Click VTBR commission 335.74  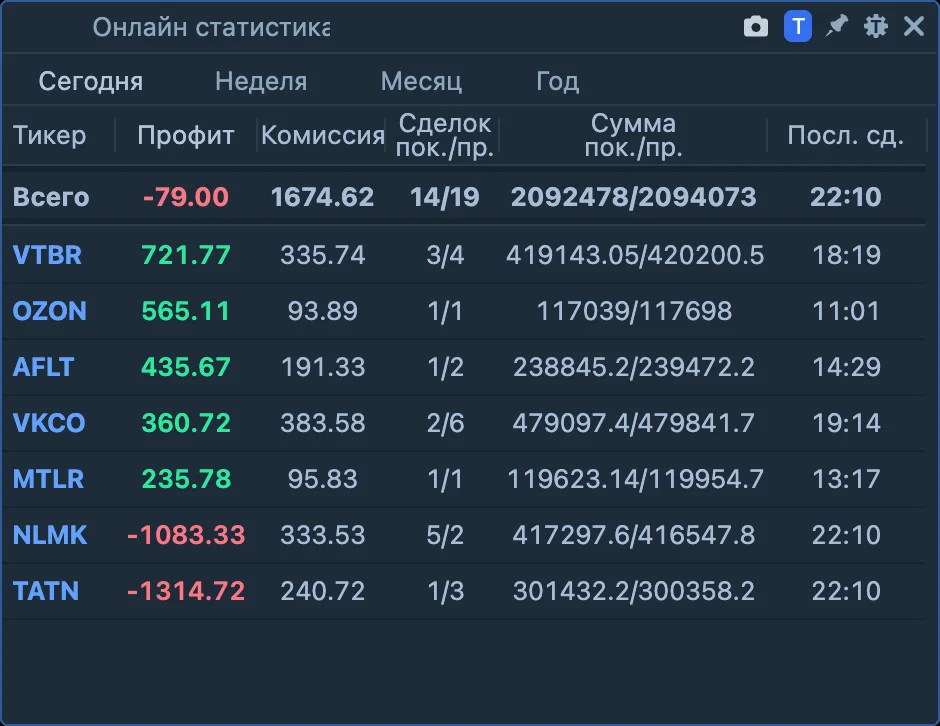tap(323, 255)
